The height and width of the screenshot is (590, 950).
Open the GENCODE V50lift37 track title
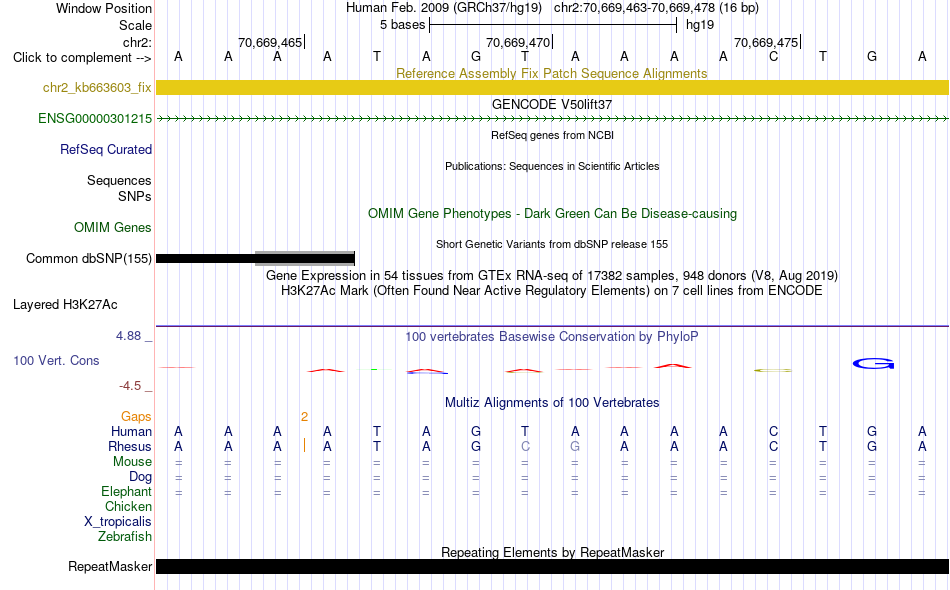(551, 104)
